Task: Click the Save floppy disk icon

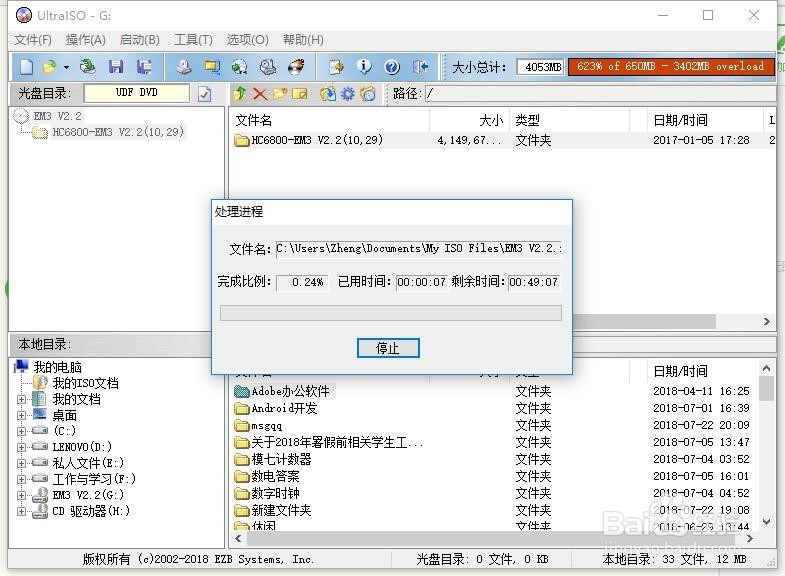Action: coord(116,67)
